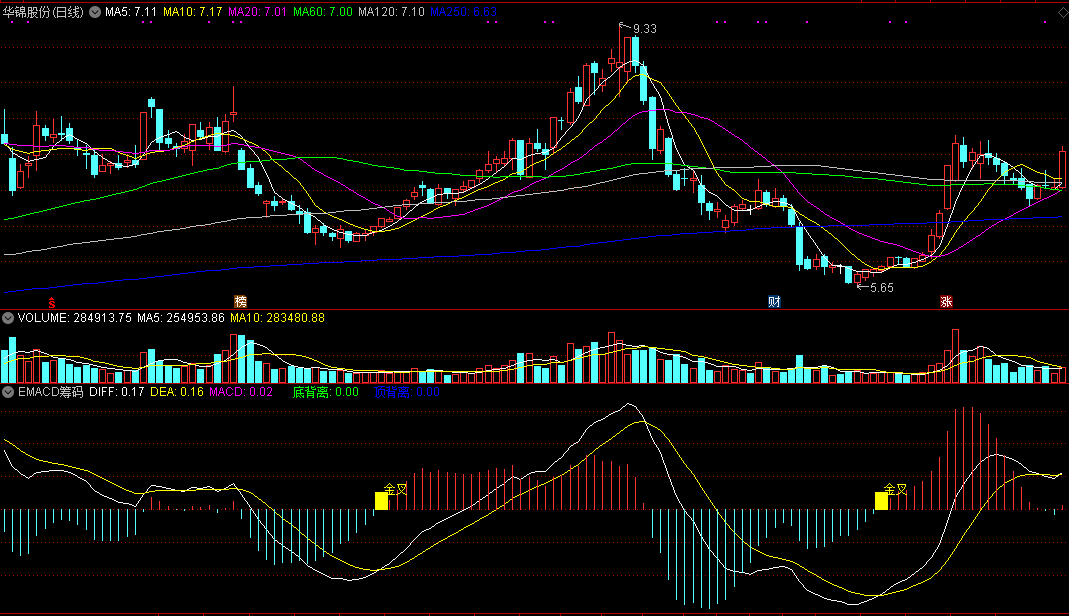Click the second yellow 金叉 square marker
The height and width of the screenshot is (616, 1069).
882,501
